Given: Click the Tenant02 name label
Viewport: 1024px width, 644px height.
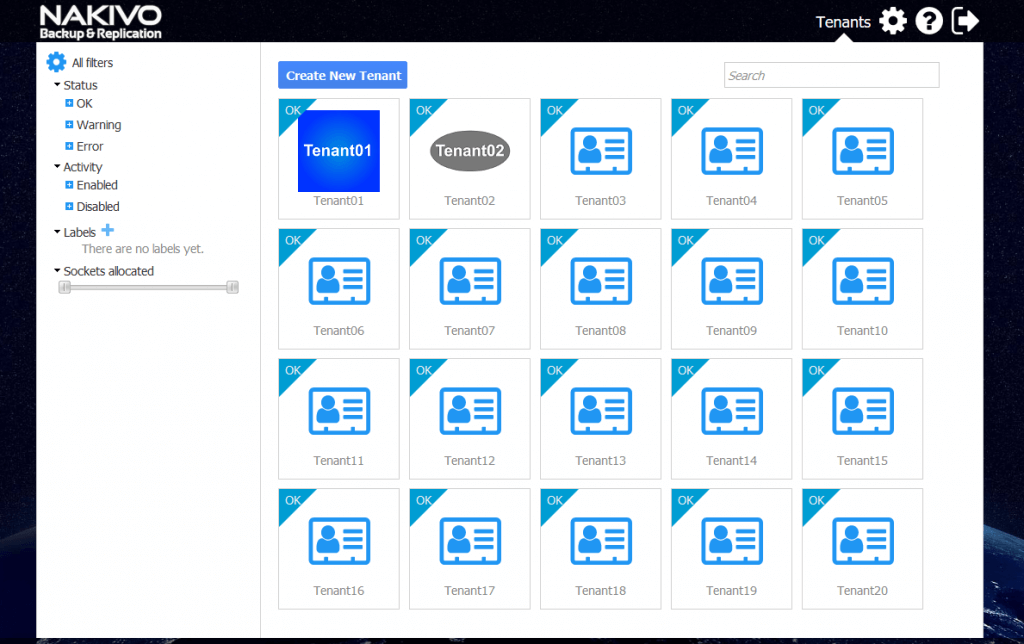Looking at the screenshot, I should 470,201.
